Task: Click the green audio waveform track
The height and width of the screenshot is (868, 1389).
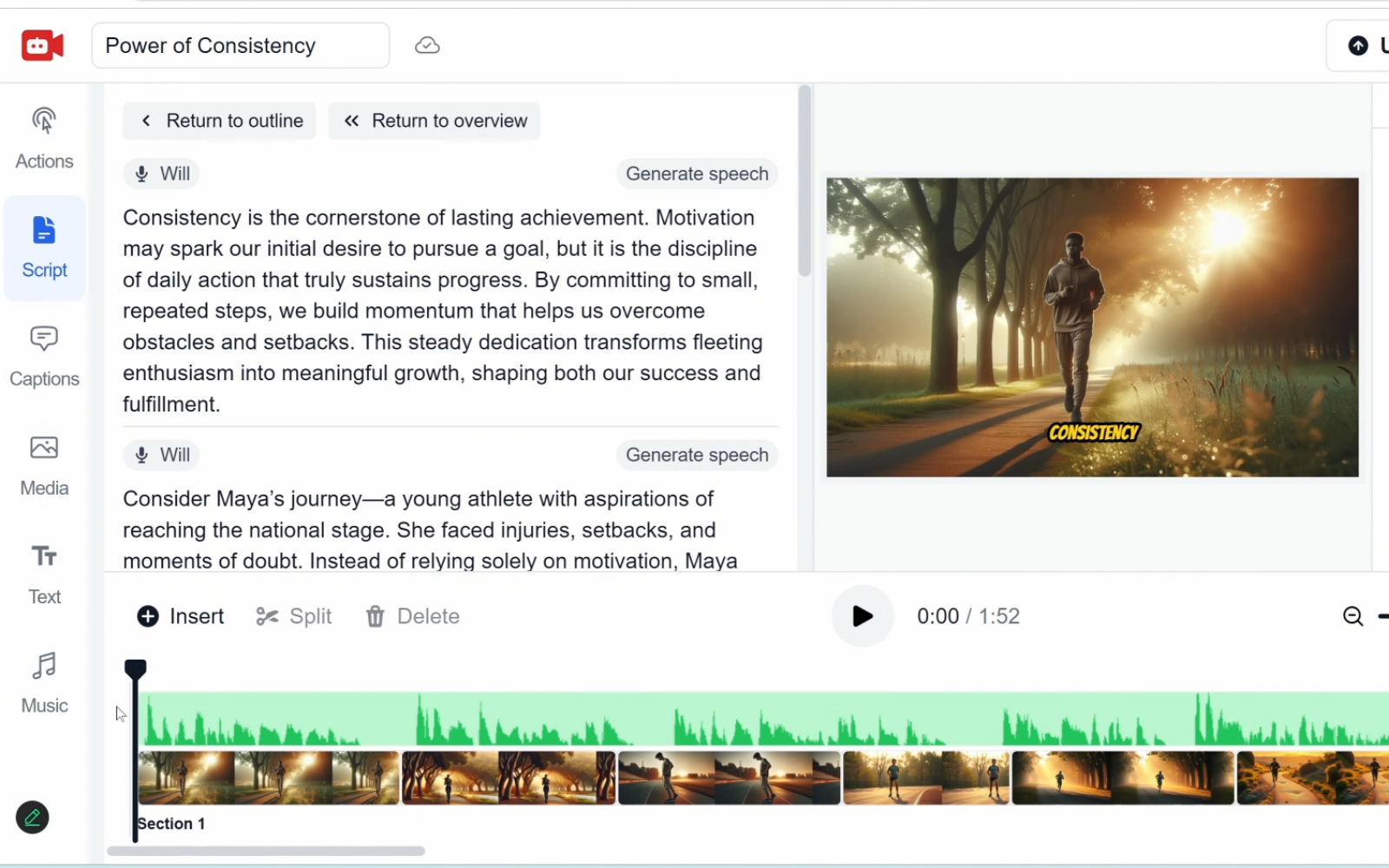Action: (764, 719)
